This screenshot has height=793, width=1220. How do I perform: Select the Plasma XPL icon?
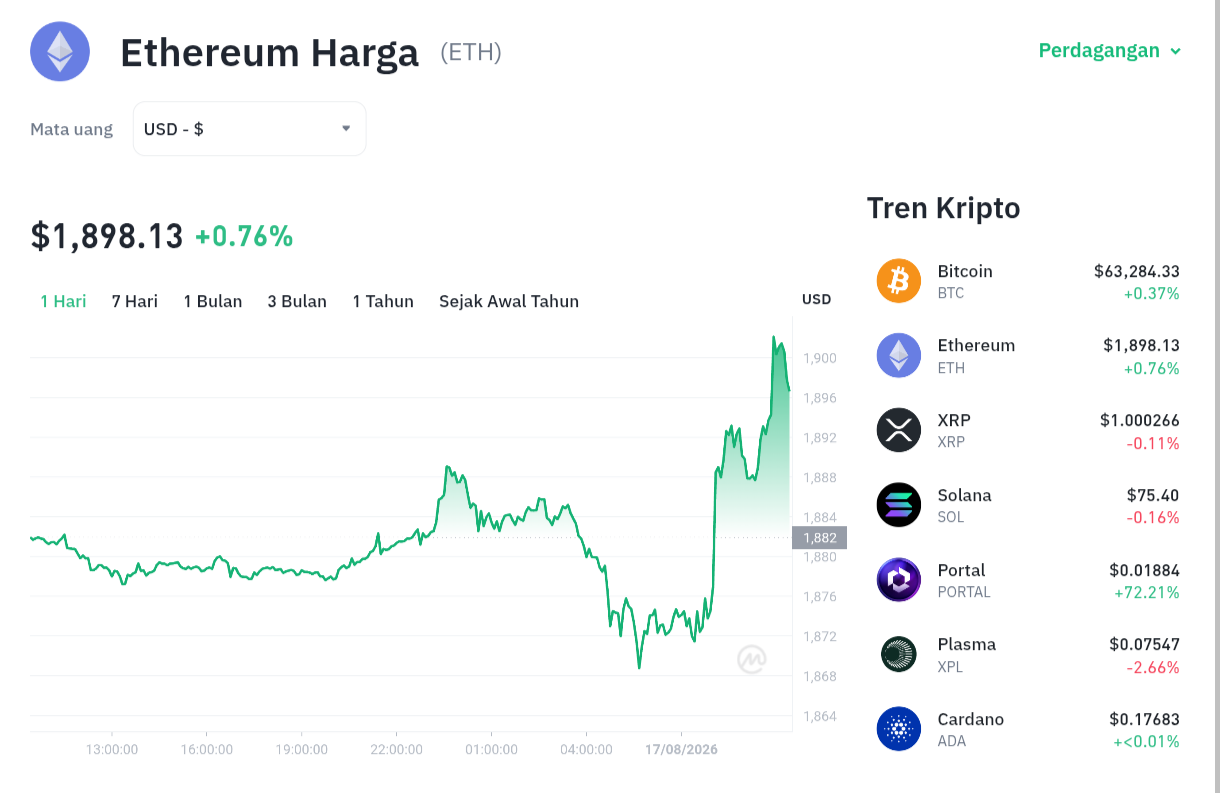tap(899, 654)
